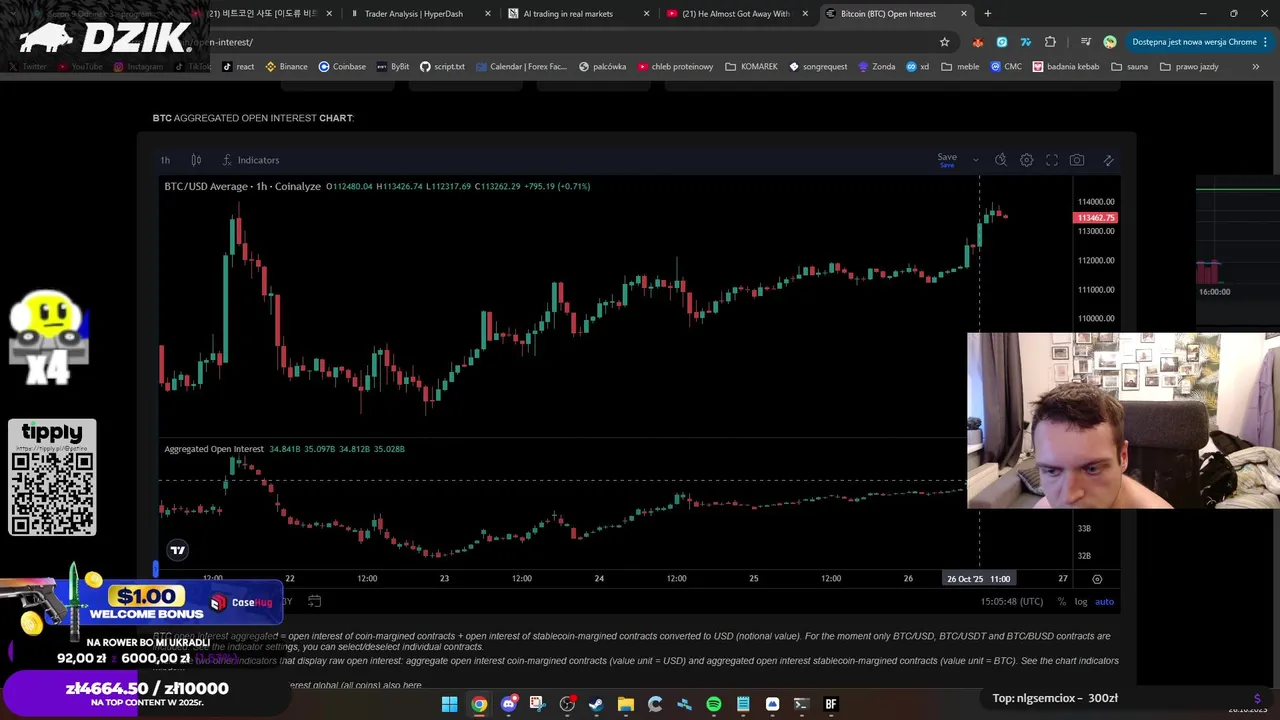1280x720 pixels.
Task: Open Spotify from the taskbar
Action: coord(713,704)
